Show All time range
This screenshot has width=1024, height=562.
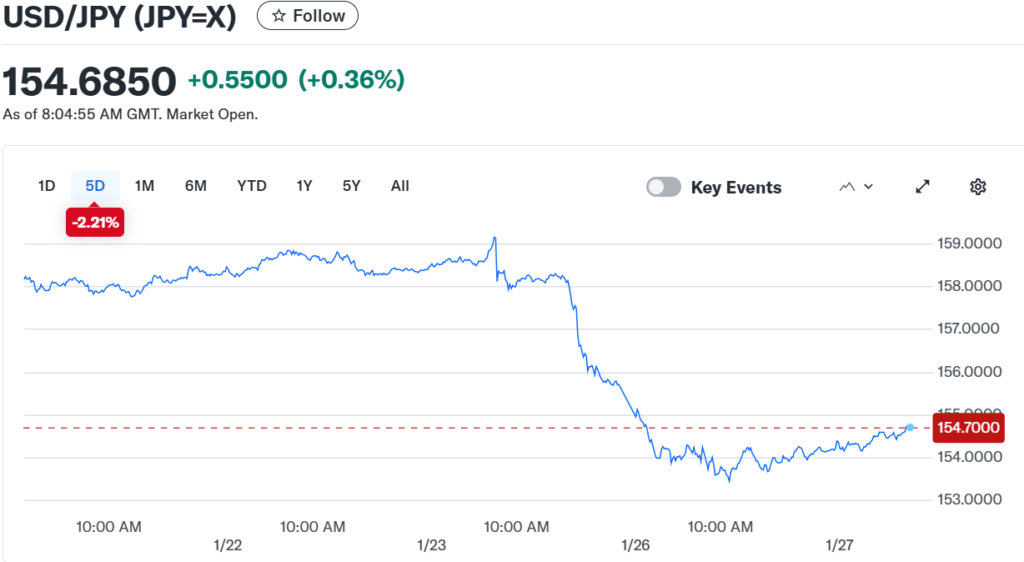tap(400, 186)
